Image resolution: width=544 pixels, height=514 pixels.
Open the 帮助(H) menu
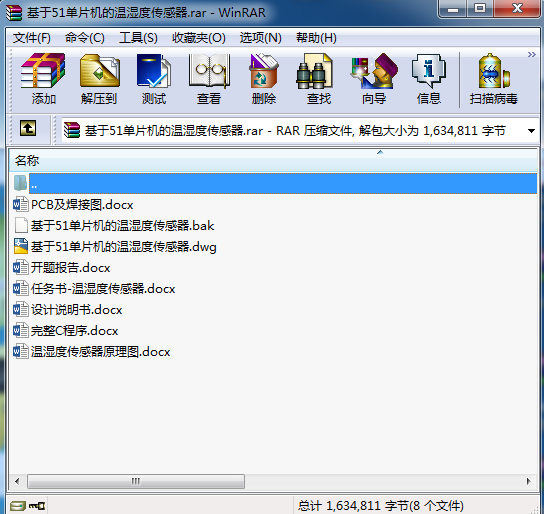click(316, 37)
